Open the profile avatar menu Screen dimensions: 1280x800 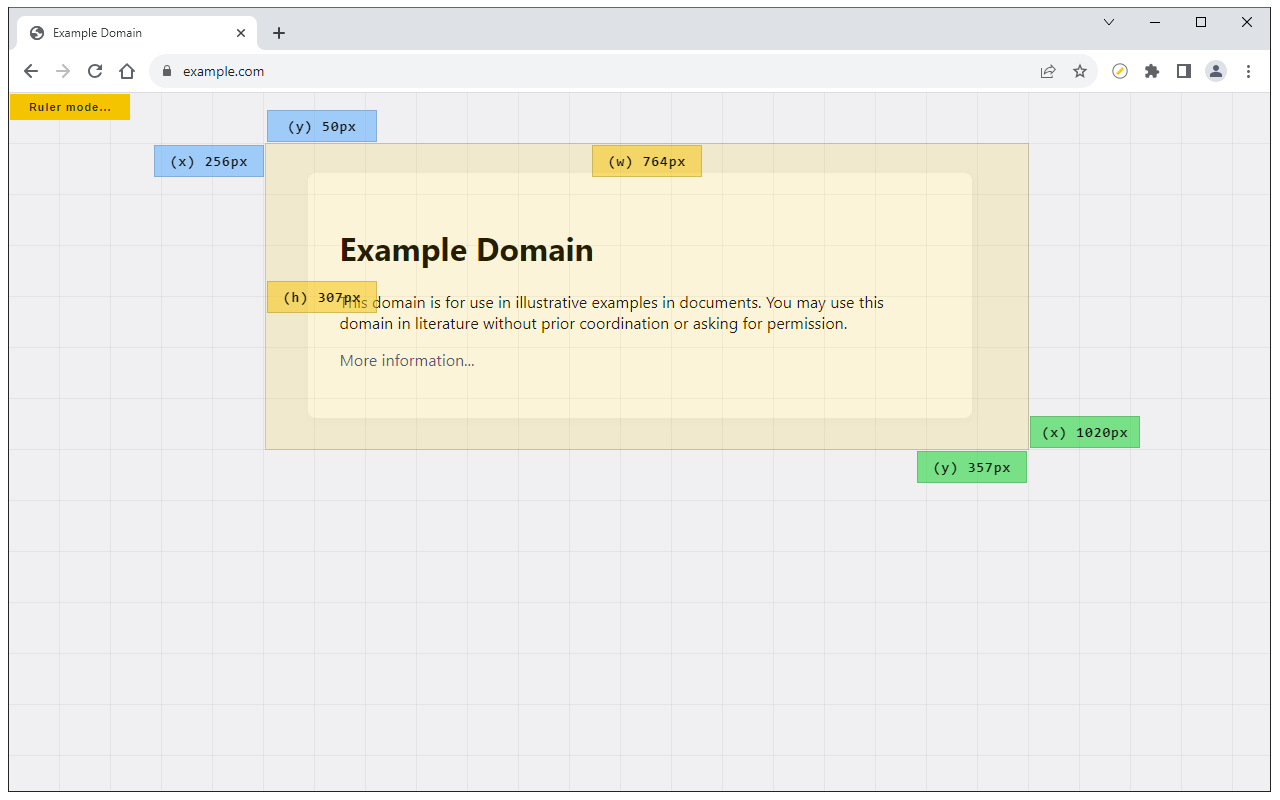coord(1216,71)
